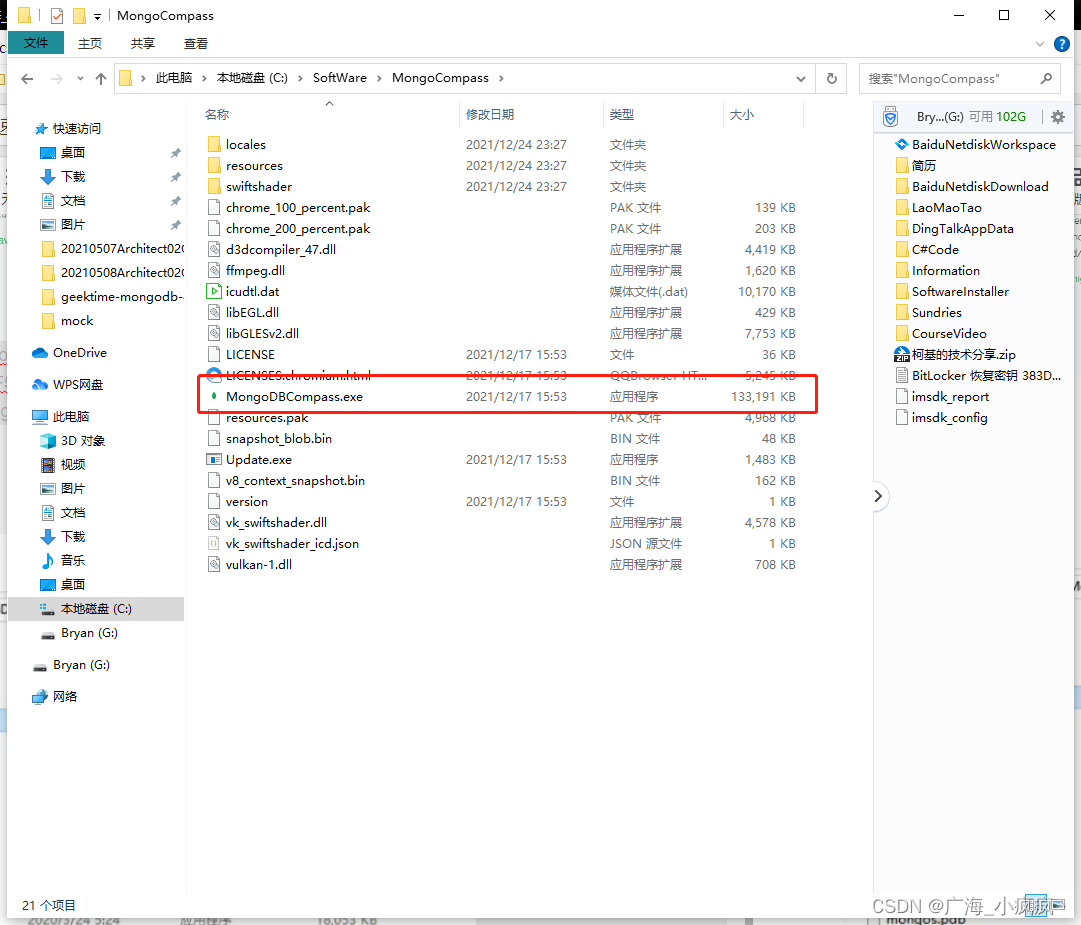Open the 共享 ribbon tab

[143, 43]
